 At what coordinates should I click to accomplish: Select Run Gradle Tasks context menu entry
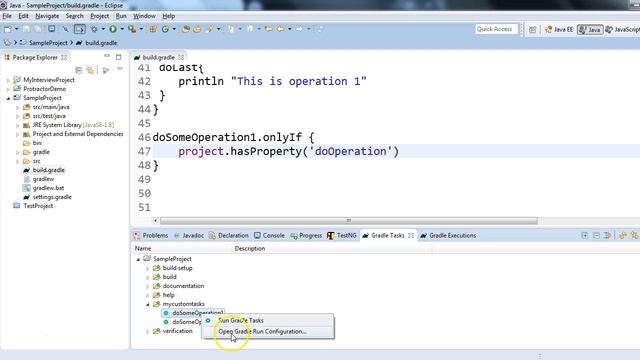click(x=267, y=320)
